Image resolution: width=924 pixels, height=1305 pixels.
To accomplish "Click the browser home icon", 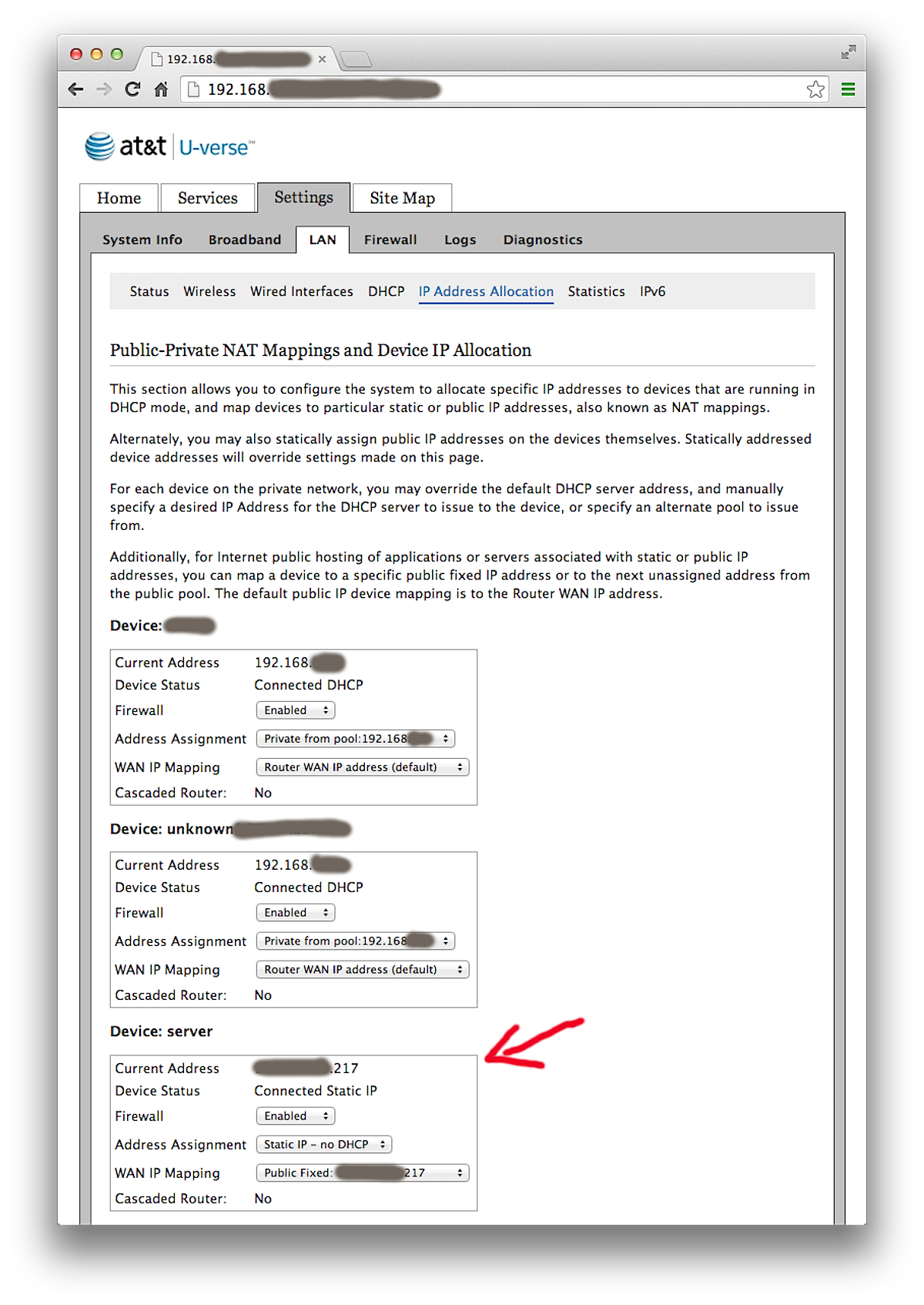I will [161, 89].
